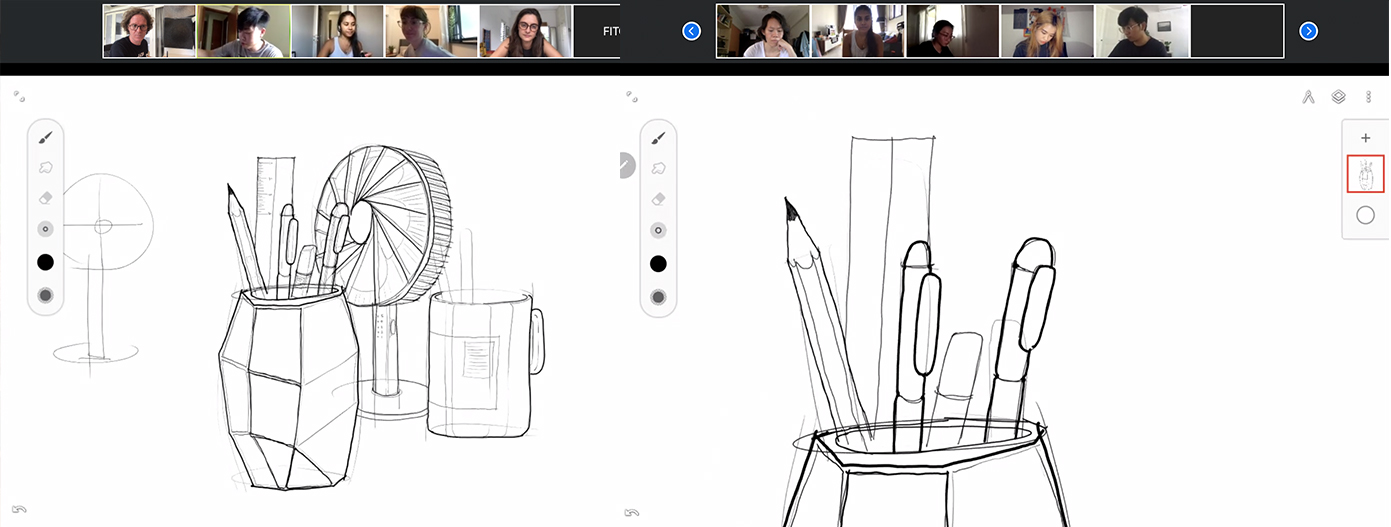Click the undo arrow on the left canvas

pos(19,510)
